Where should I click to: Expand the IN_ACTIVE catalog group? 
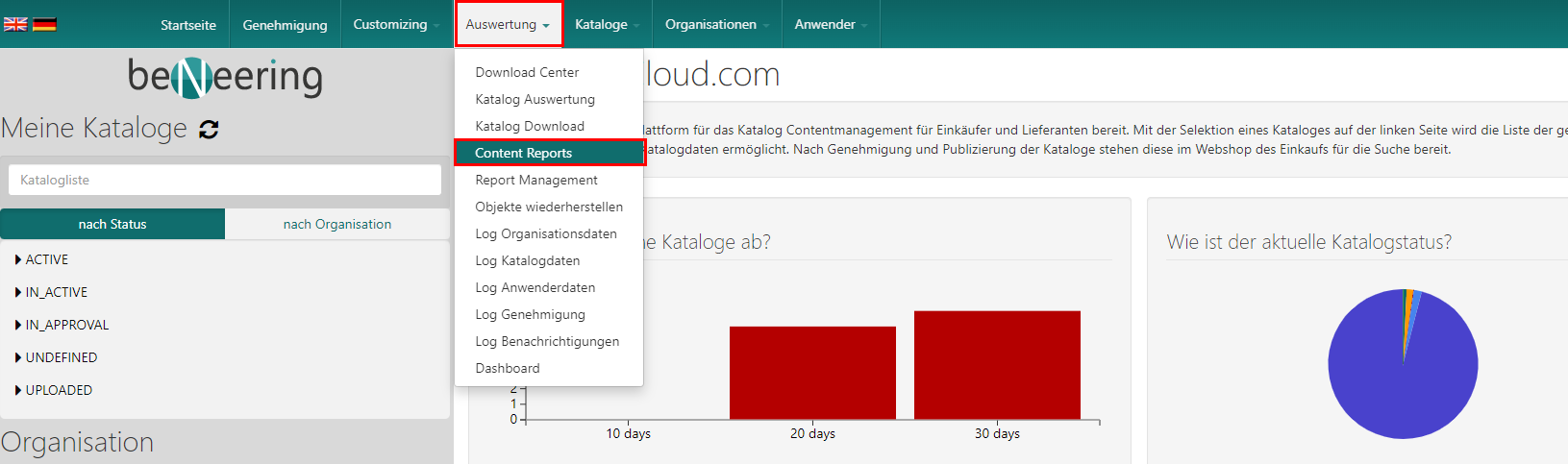56,292
